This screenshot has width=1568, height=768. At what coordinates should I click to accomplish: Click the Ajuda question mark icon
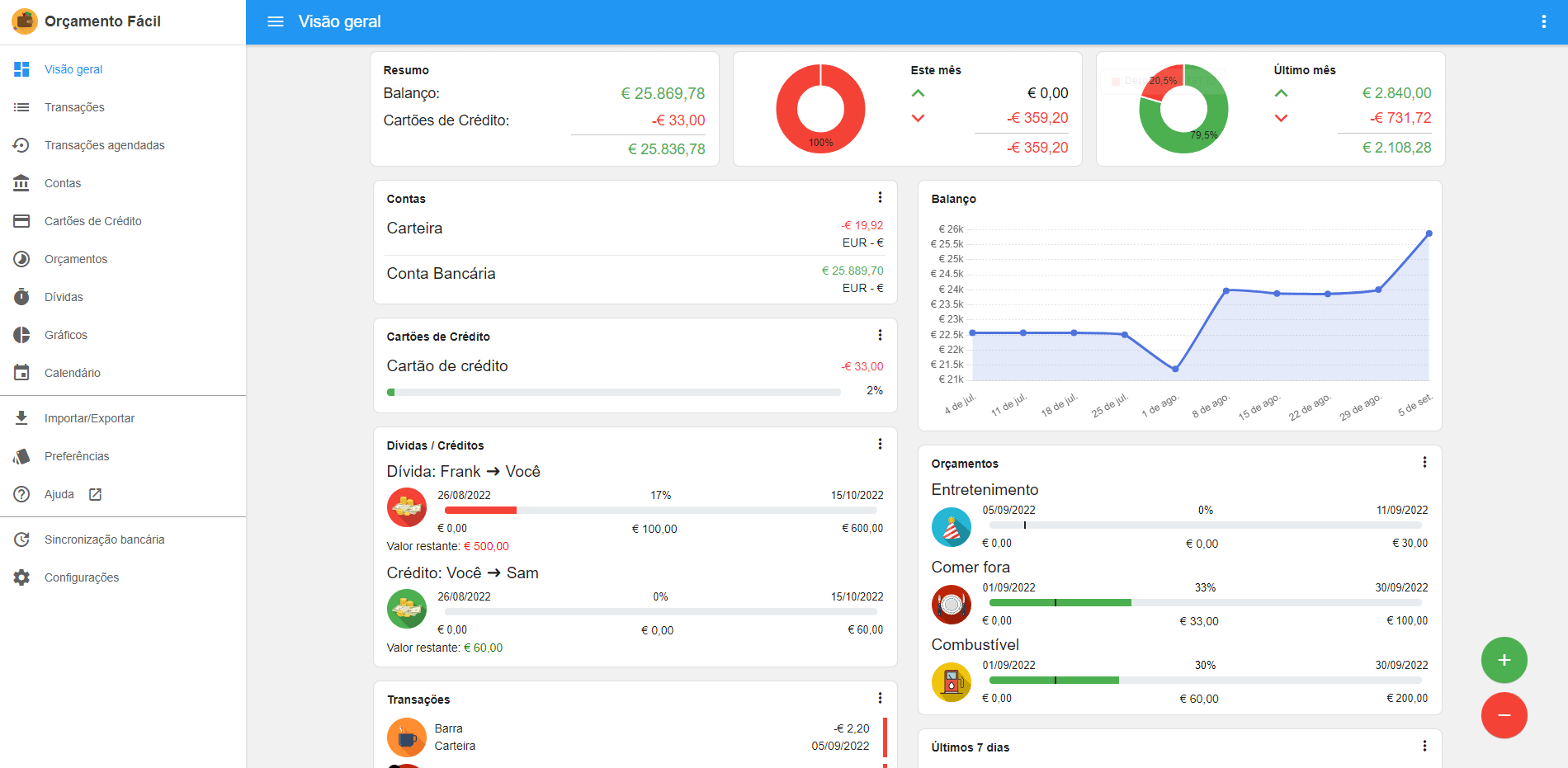pos(21,494)
